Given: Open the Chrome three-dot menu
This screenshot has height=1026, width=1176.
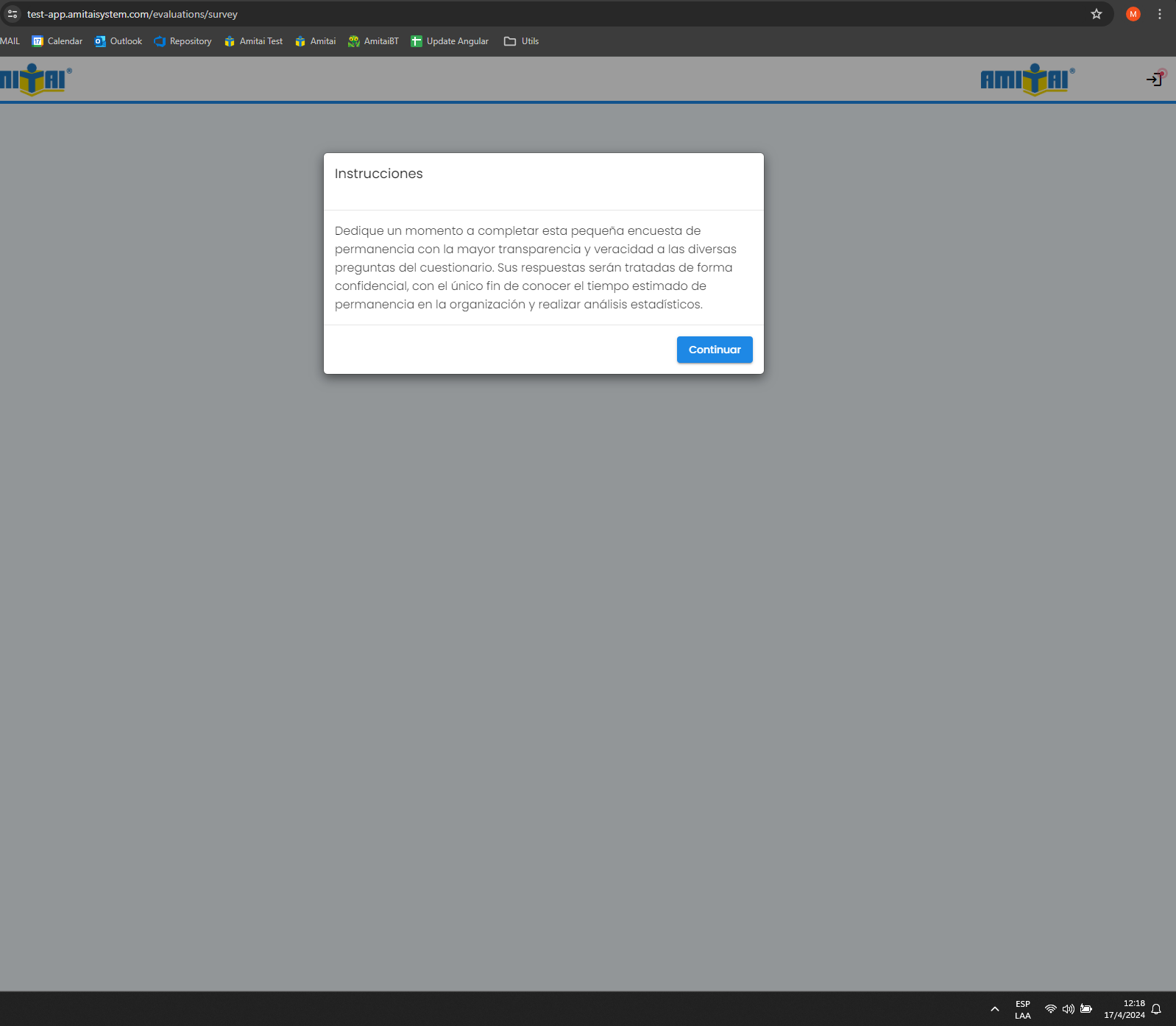Looking at the screenshot, I should pos(1159,14).
